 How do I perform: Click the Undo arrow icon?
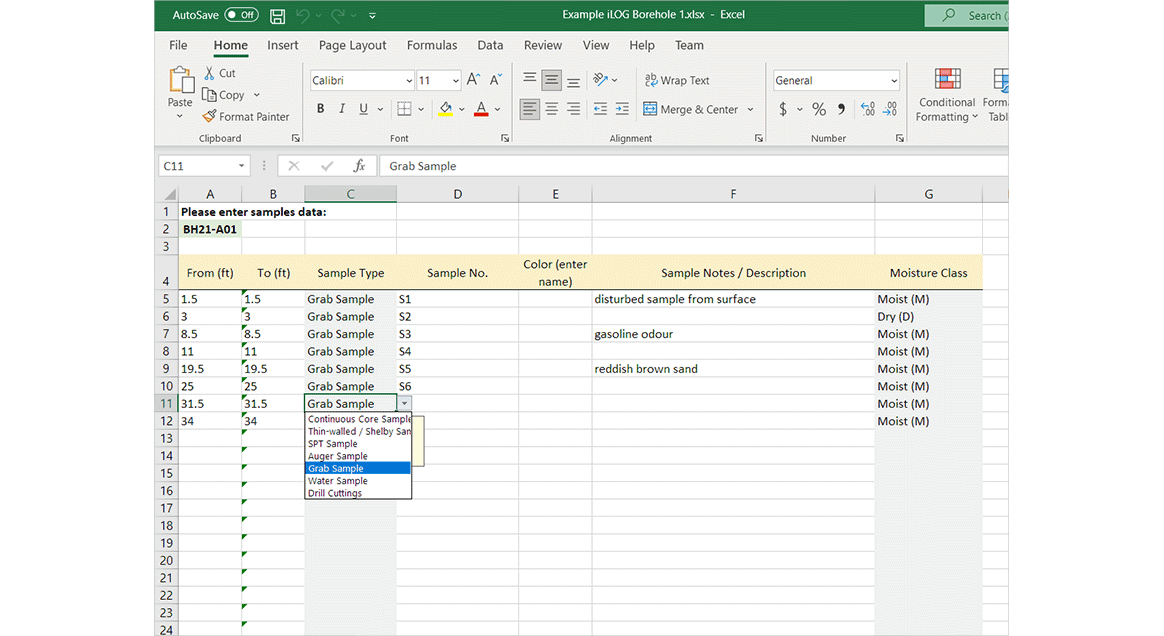(302, 15)
